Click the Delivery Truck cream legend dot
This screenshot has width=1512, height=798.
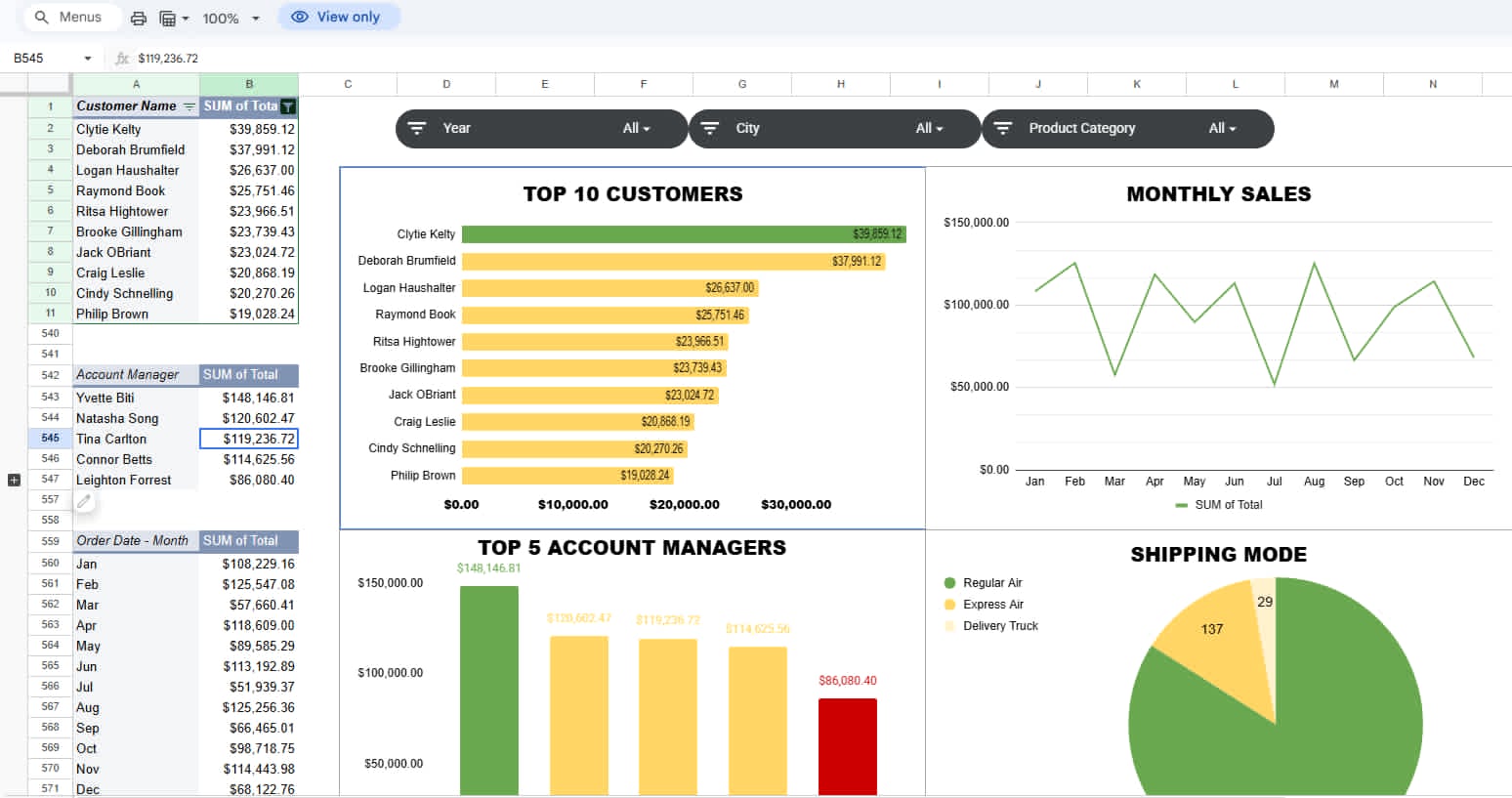point(949,626)
